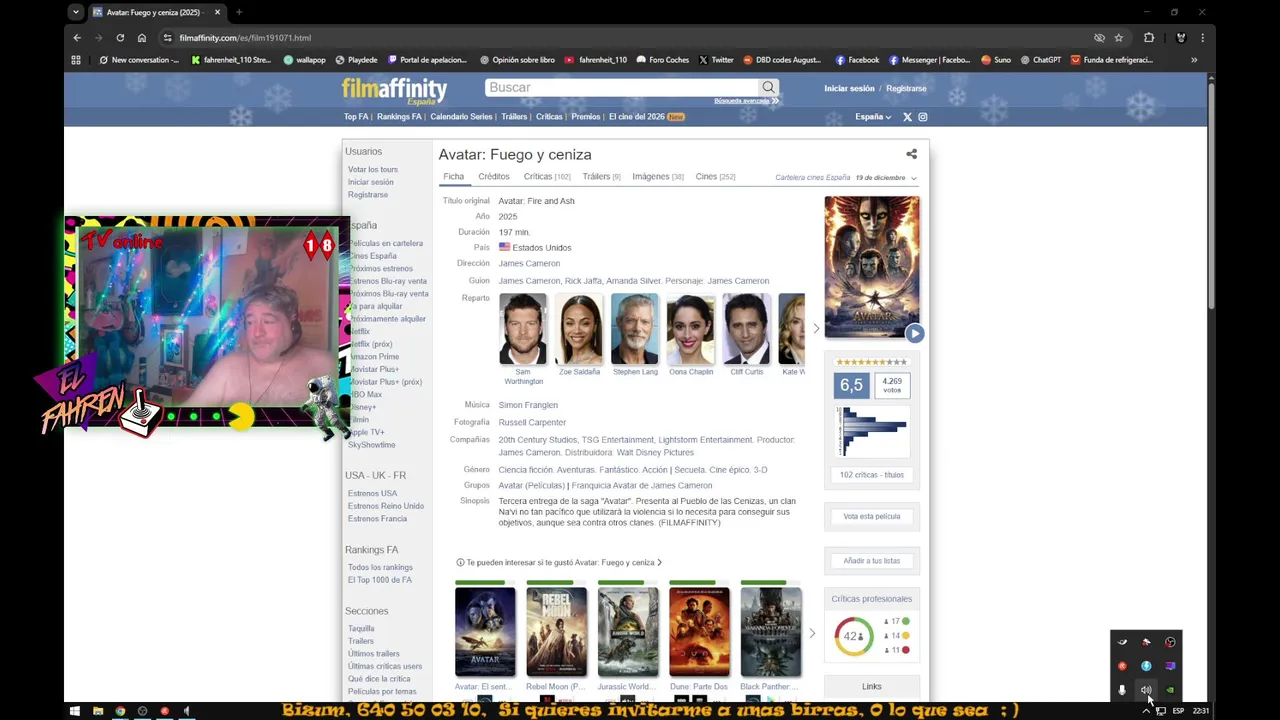The height and width of the screenshot is (720, 1280).
Task: Open the Chrome profile avatar menu
Action: pyautogui.click(x=1180, y=38)
